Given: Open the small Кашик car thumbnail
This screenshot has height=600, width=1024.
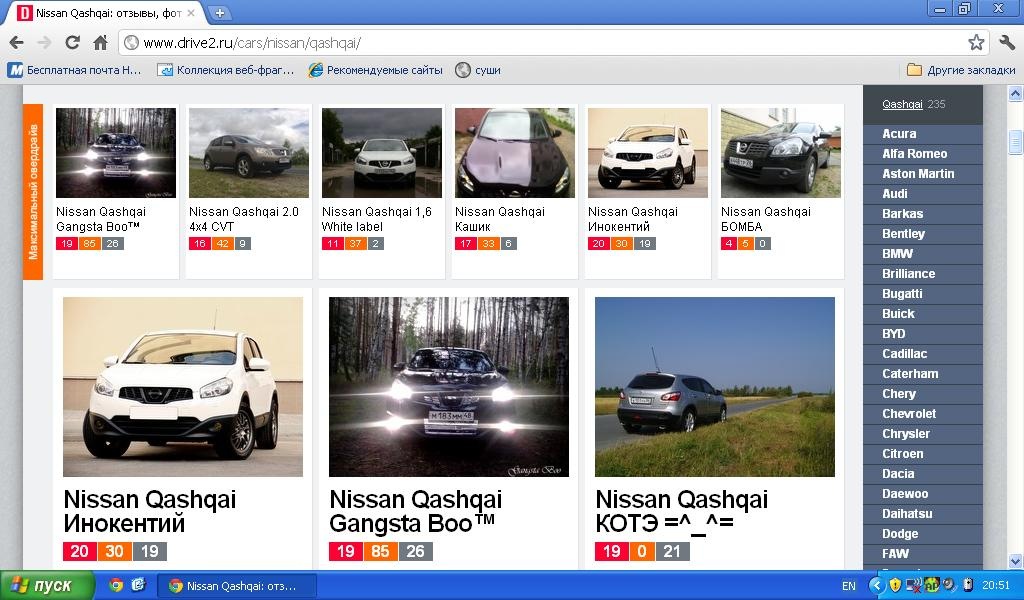Looking at the screenshot, I should coord(515,153).
